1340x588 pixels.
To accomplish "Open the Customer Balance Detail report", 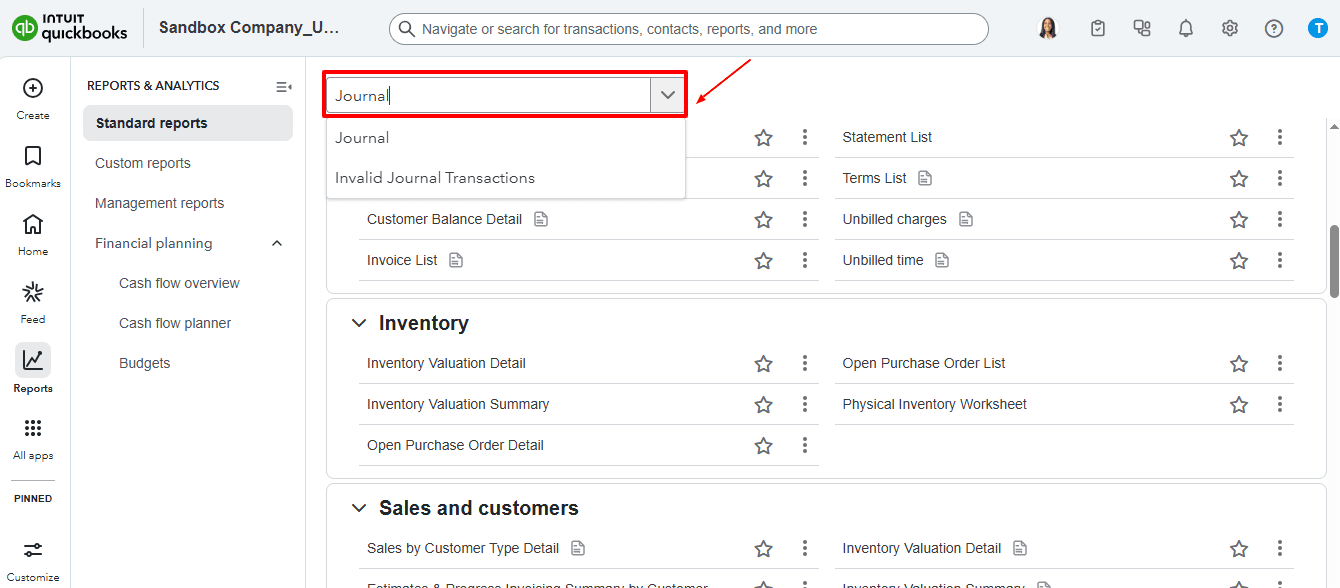I will click(444, 220).
